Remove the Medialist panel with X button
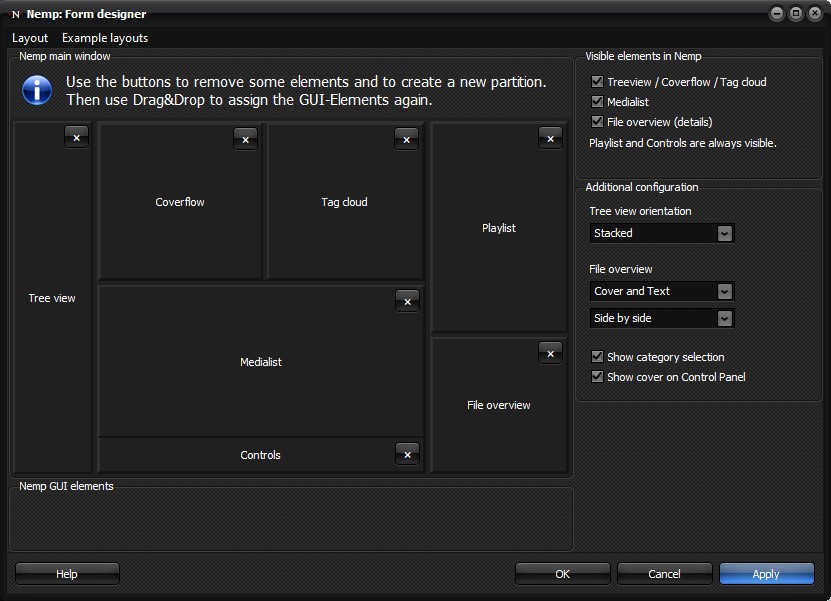This screenshot has height=601, width=831. pos(407,301)
